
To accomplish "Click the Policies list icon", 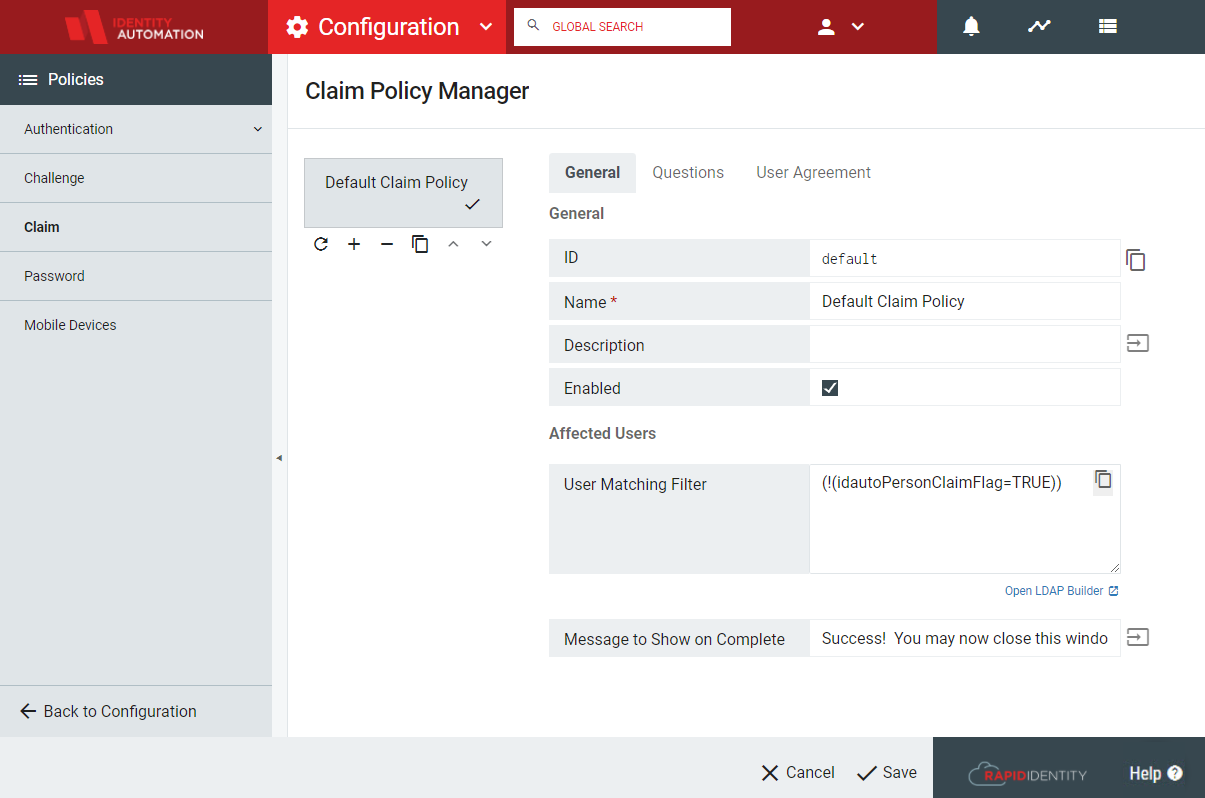I will point(28,79).
